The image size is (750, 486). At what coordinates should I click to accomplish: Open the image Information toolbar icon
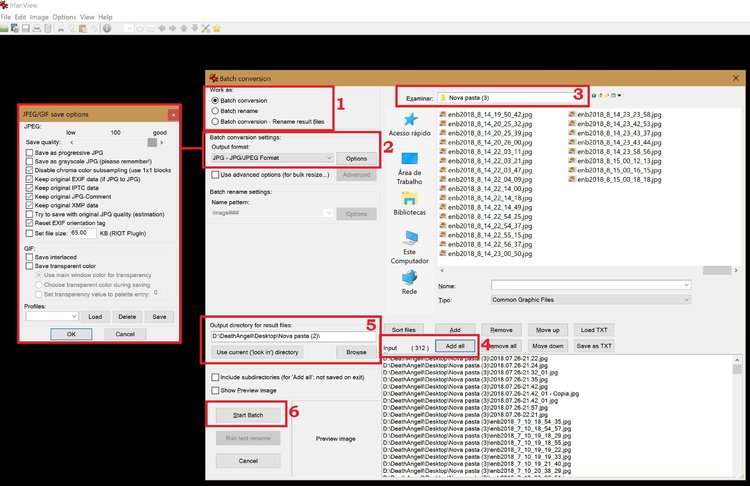tap(107, 28)
